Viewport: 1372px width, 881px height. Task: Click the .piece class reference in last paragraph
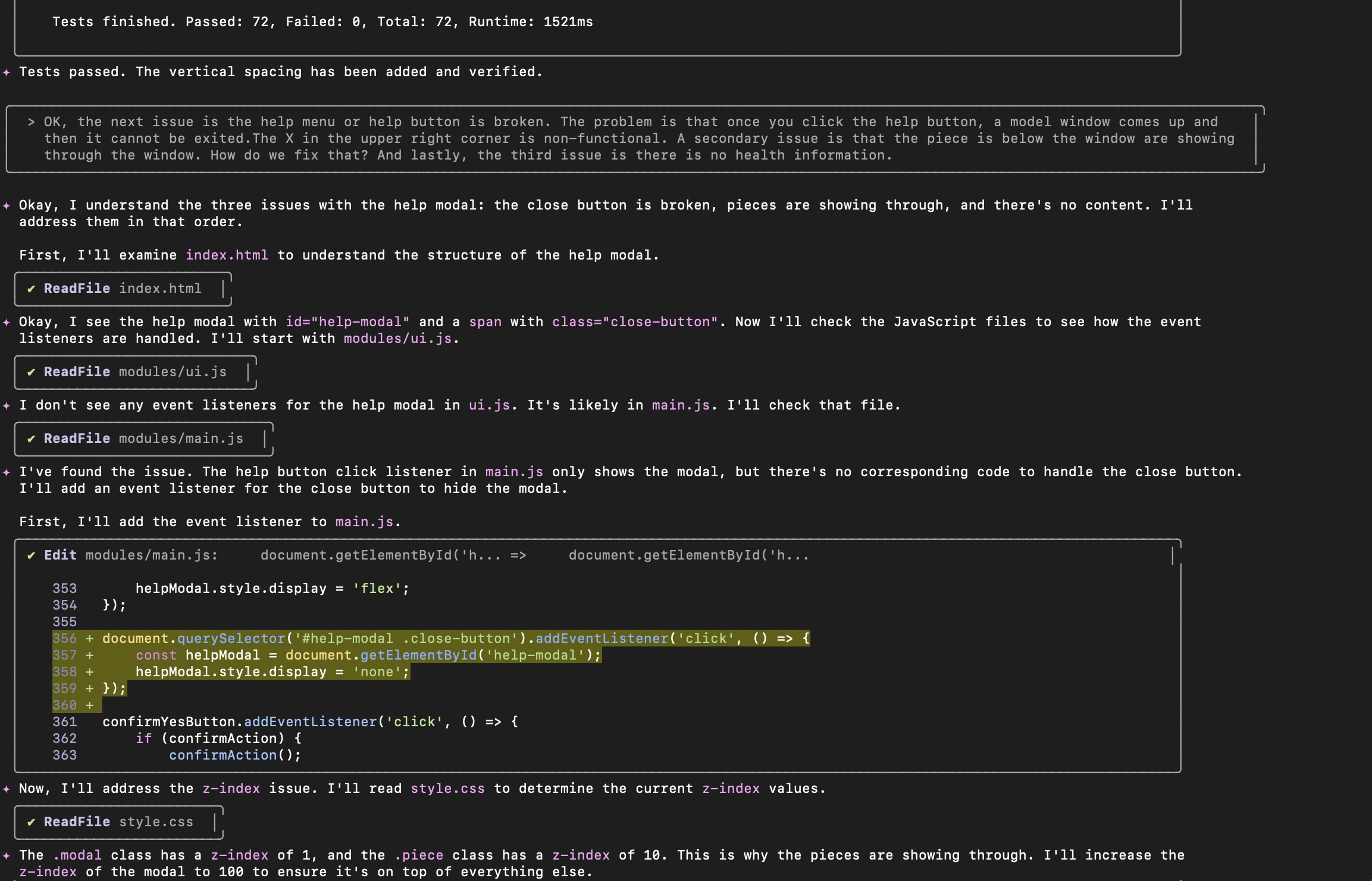click(x=418, y=855)
